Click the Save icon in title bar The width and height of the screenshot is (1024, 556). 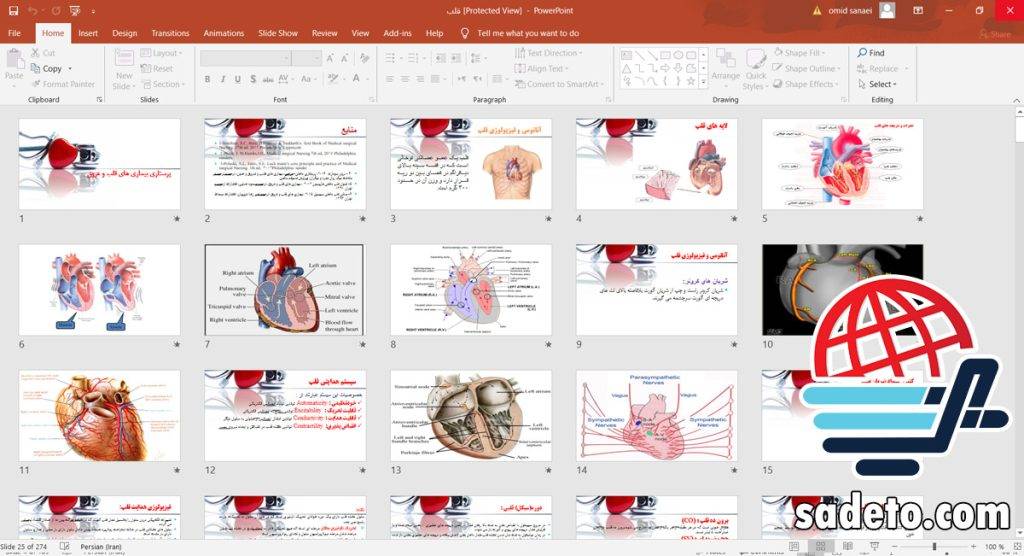[x=14, y=10]
